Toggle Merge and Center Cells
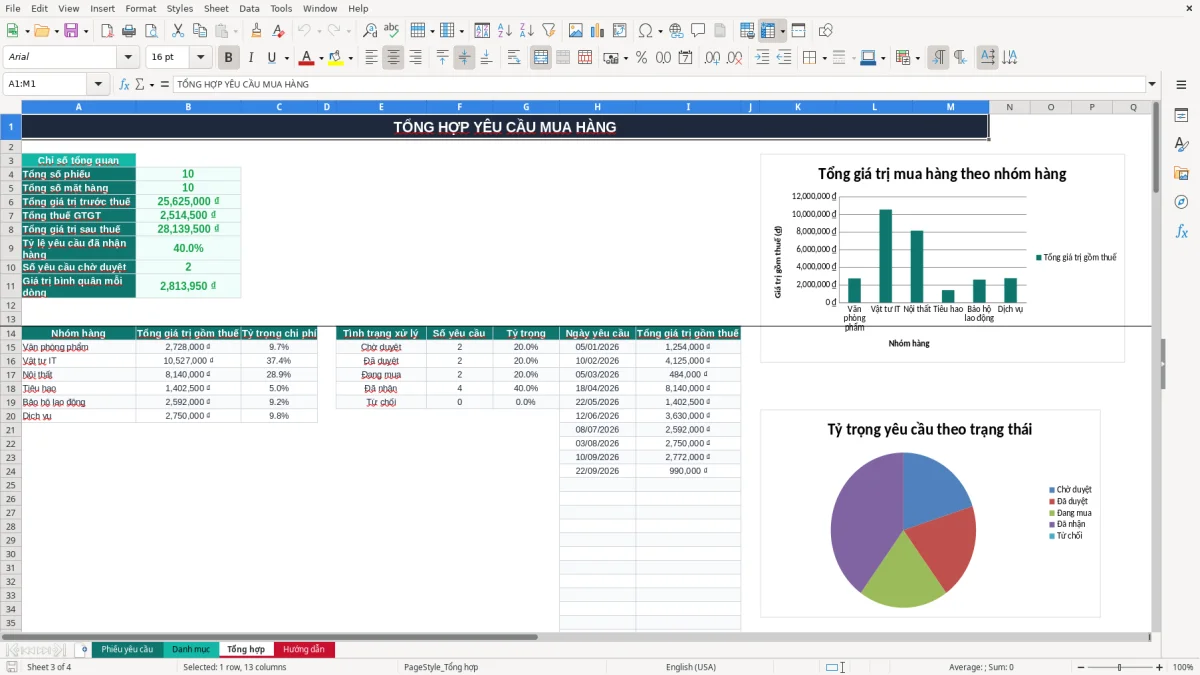Image resolution: width=1200 pixels, height=675 pixels. click(x=541, y=58)
